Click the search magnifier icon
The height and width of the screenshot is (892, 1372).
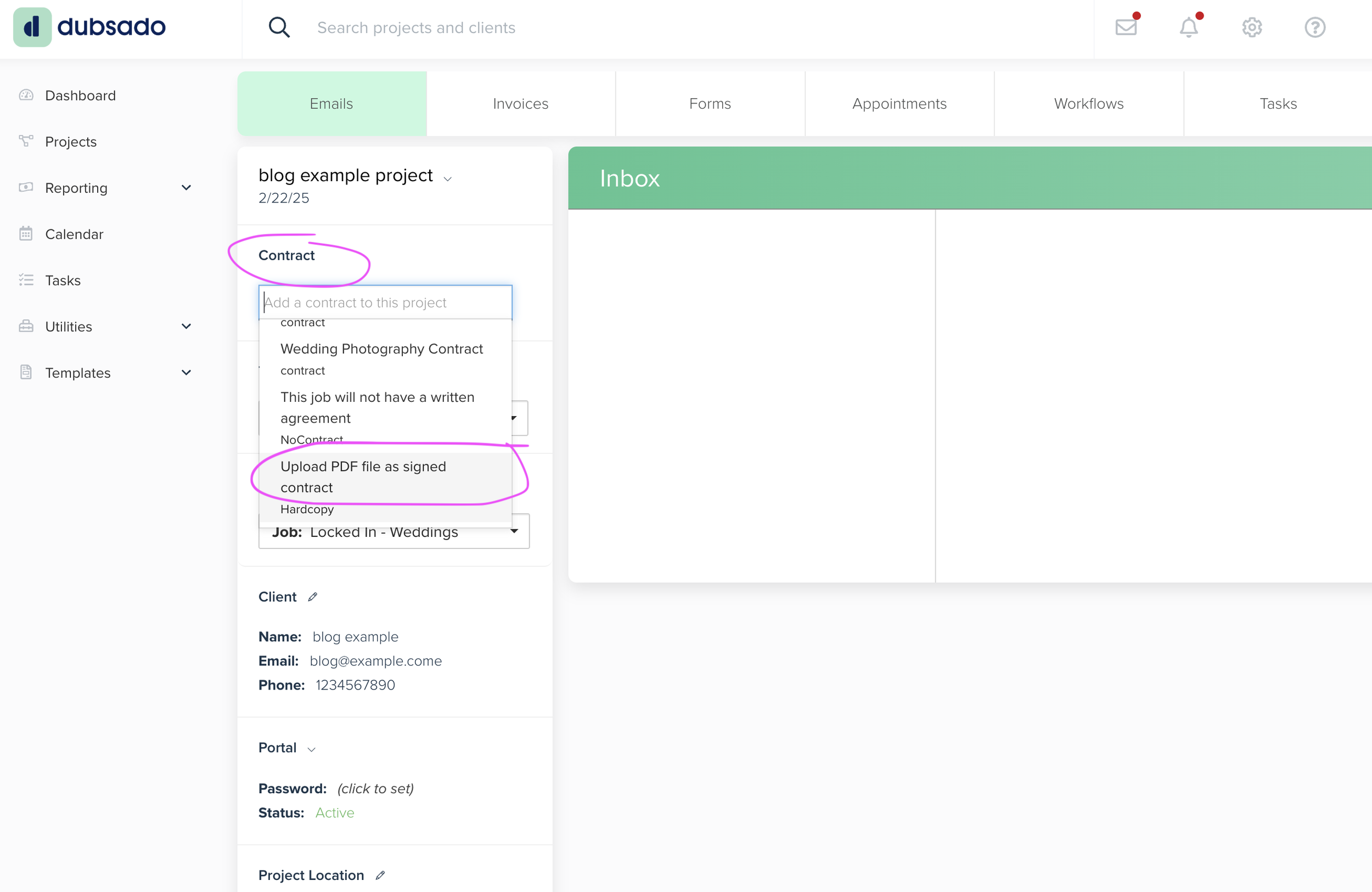click(279, 27)
